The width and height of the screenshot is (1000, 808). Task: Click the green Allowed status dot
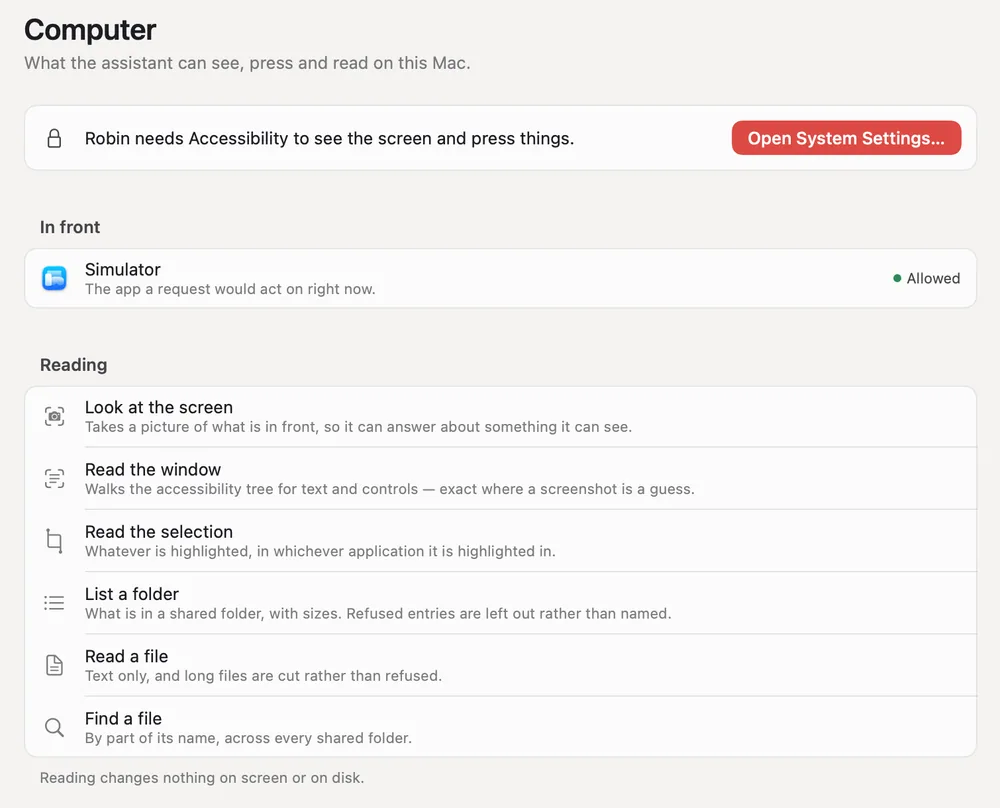pos(897,278)
